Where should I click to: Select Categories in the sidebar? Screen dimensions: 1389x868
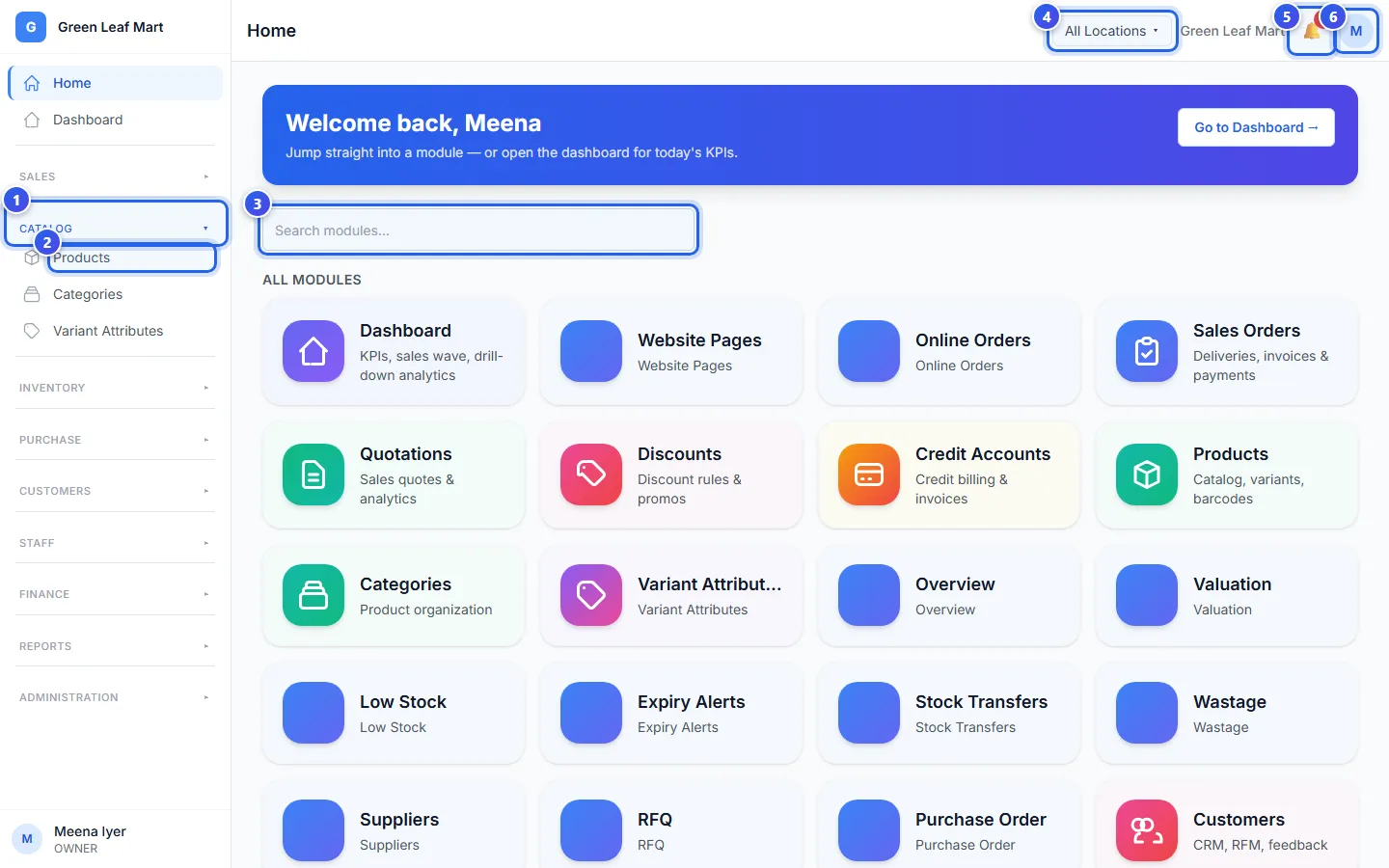(x=115, y=294)
